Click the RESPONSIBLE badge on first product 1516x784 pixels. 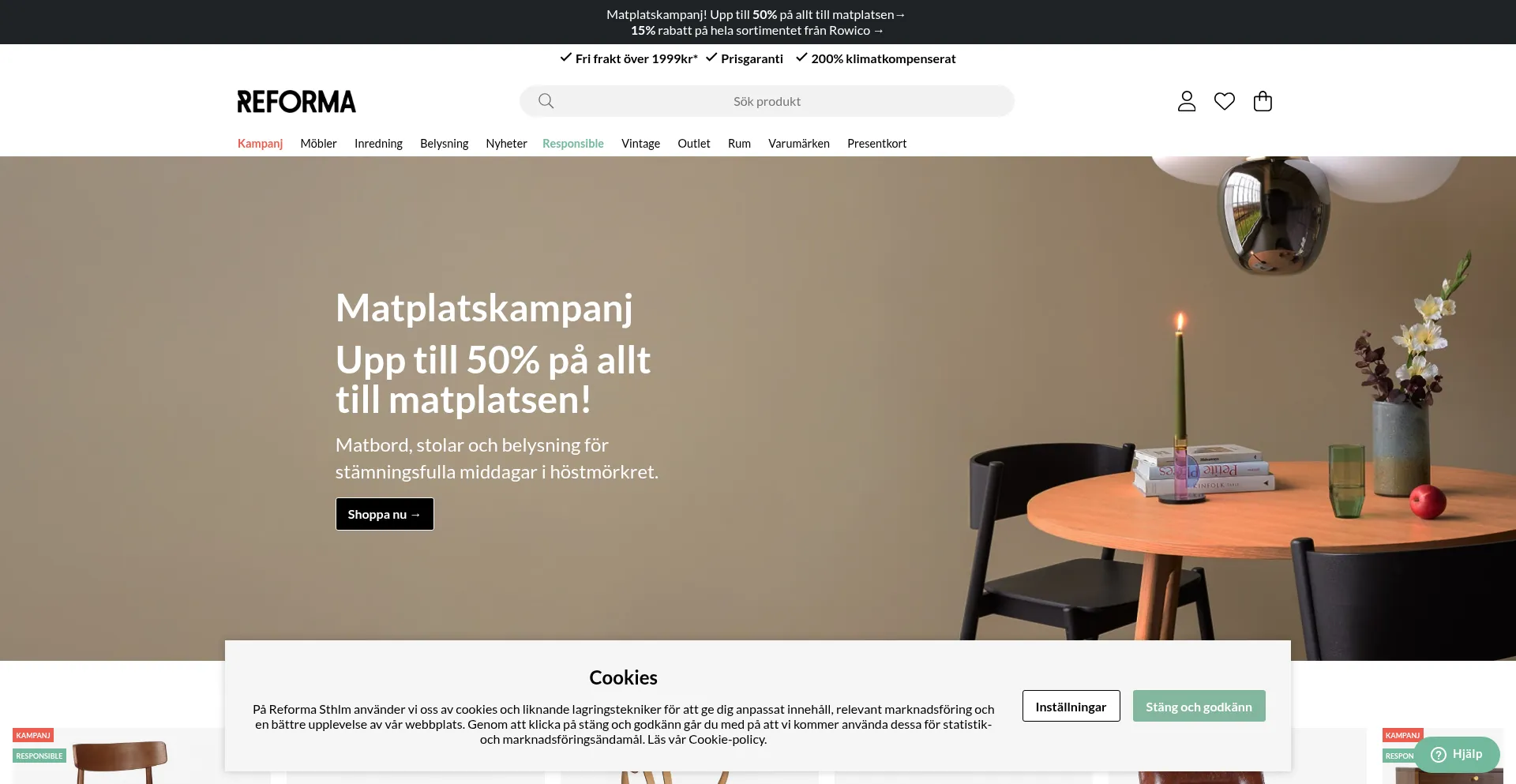(39, 756)
